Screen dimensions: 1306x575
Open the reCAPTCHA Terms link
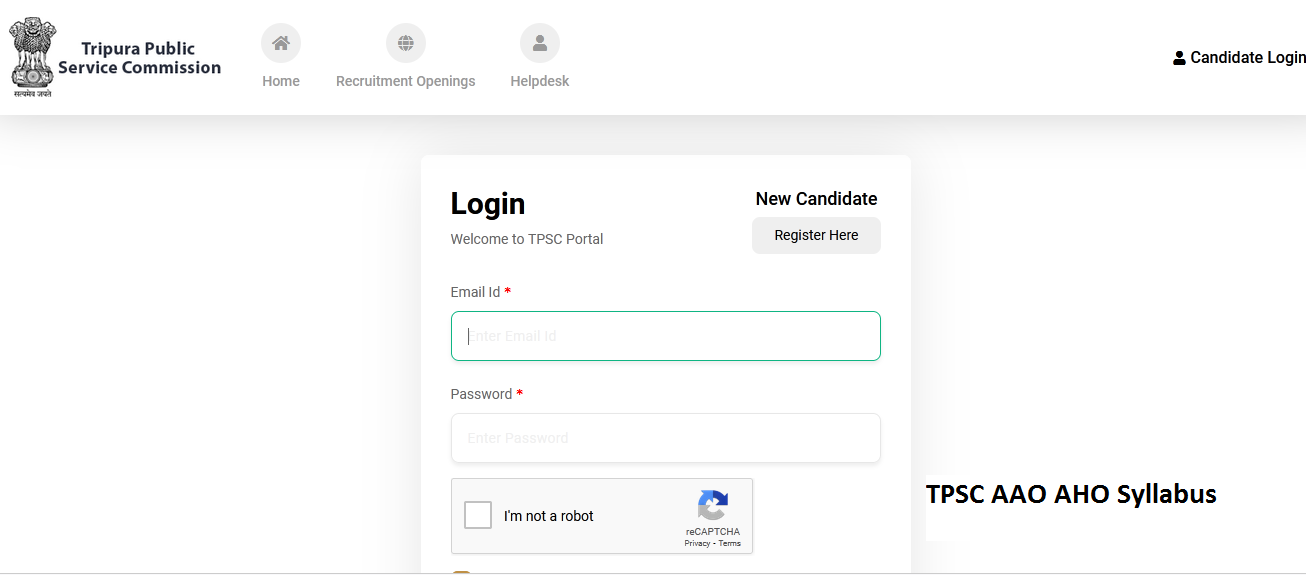(x=730, y=543)
